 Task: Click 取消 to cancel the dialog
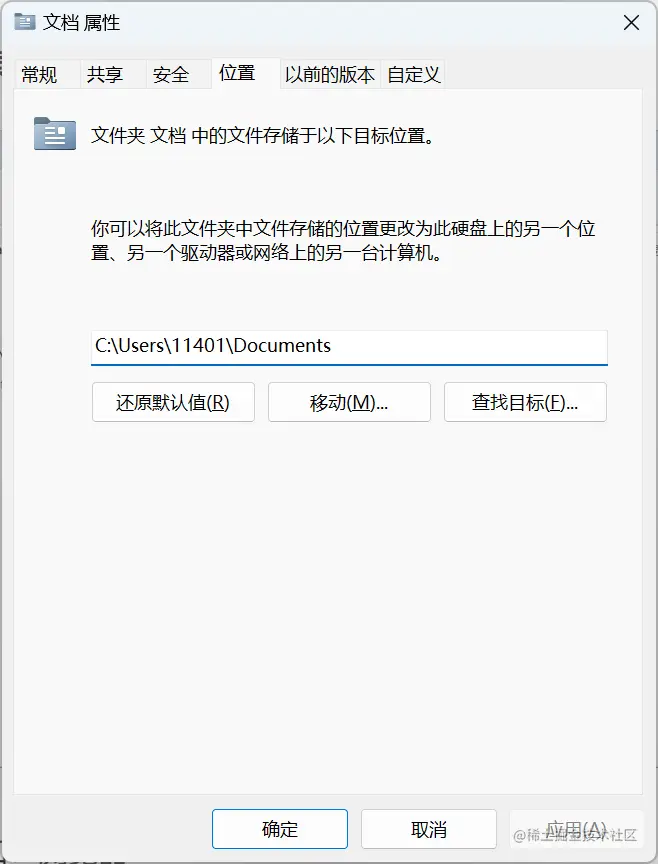429,829
